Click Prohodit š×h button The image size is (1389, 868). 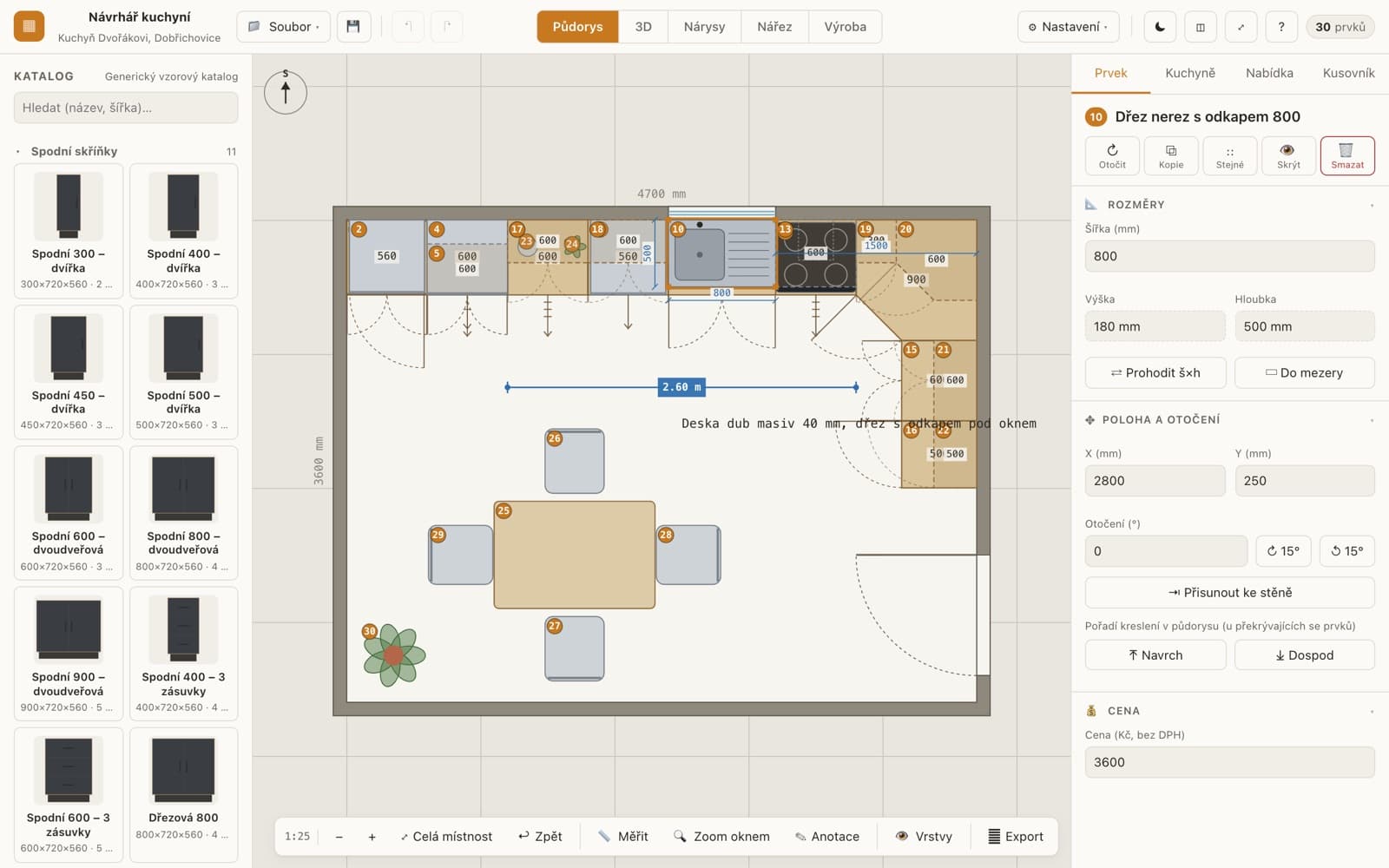click(x=1155, y=372)
